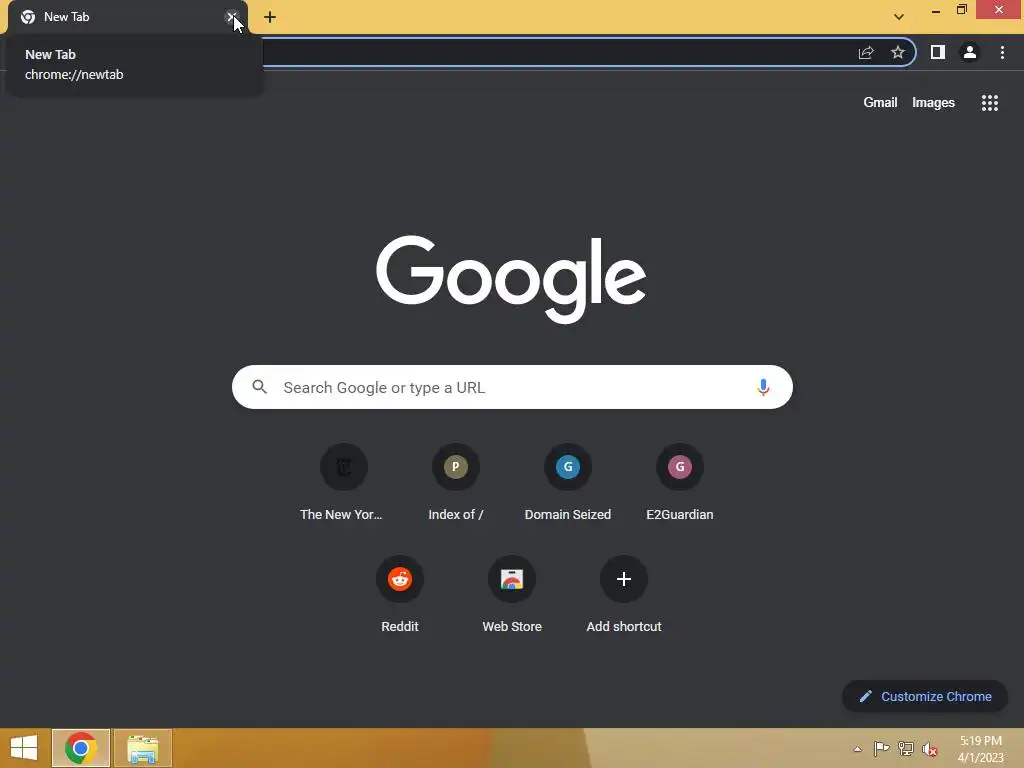Click the Reddit label text
The image size is (1024, 768).
pos(400,626)
